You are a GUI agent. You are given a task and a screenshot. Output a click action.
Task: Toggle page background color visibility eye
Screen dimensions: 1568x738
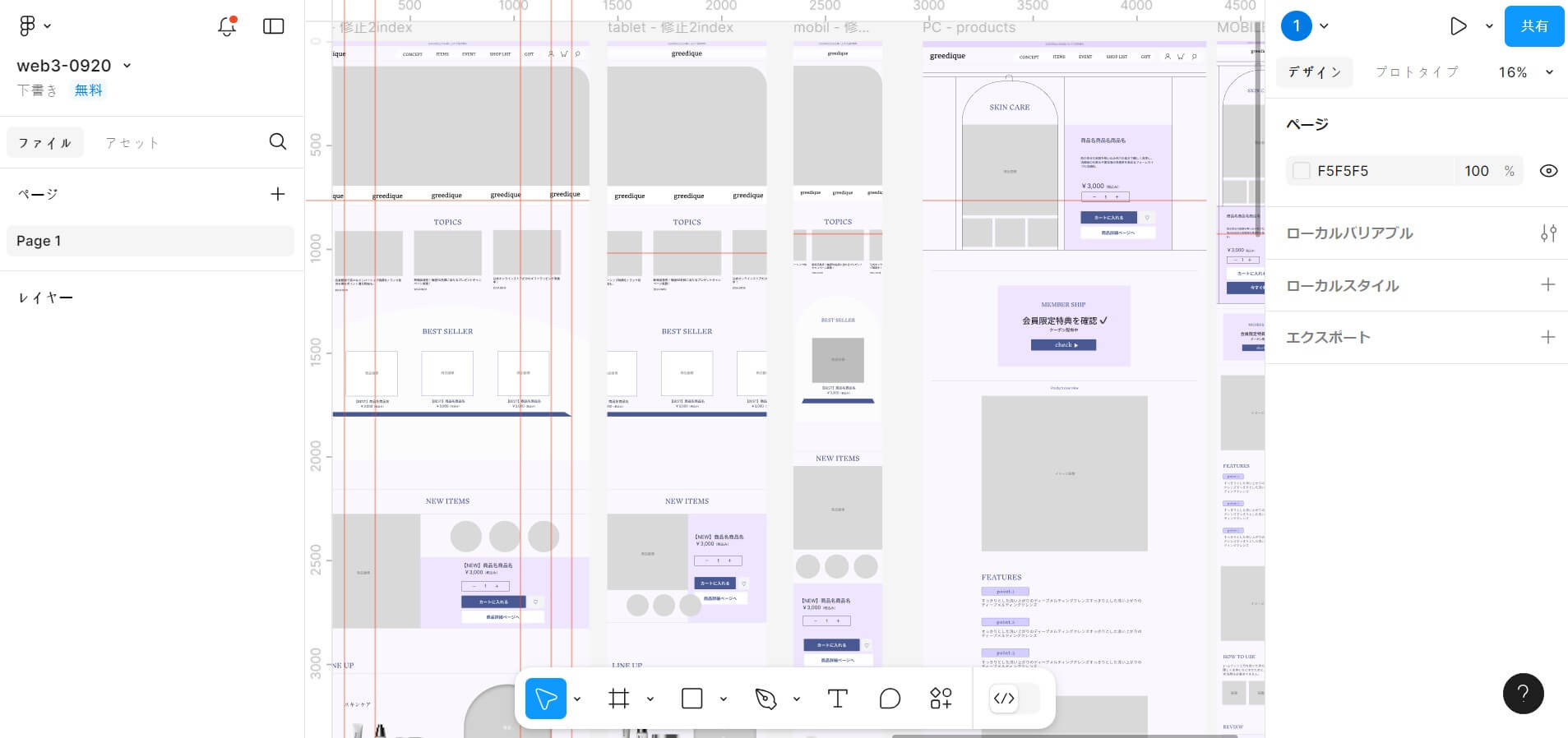pyautogui.click(x=1548, y=171)
